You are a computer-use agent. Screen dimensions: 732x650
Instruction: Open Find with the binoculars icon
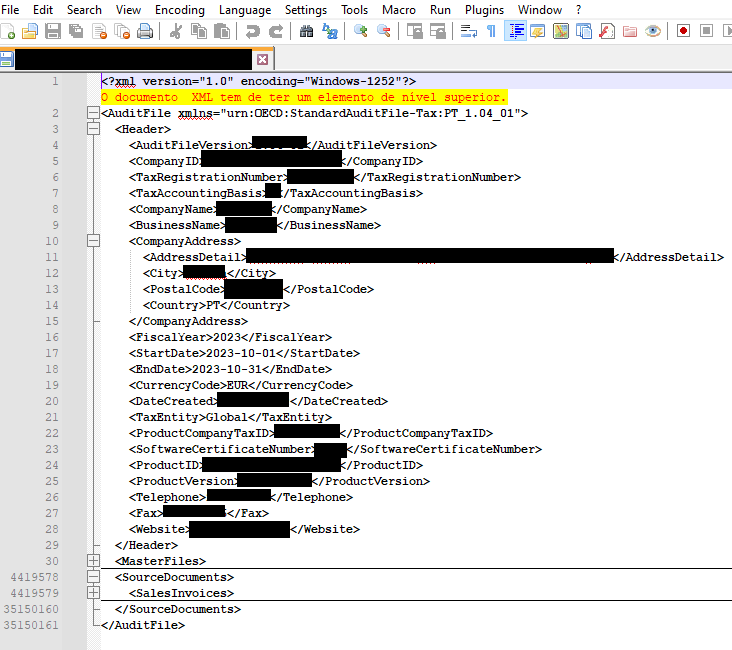click(306, 31)
